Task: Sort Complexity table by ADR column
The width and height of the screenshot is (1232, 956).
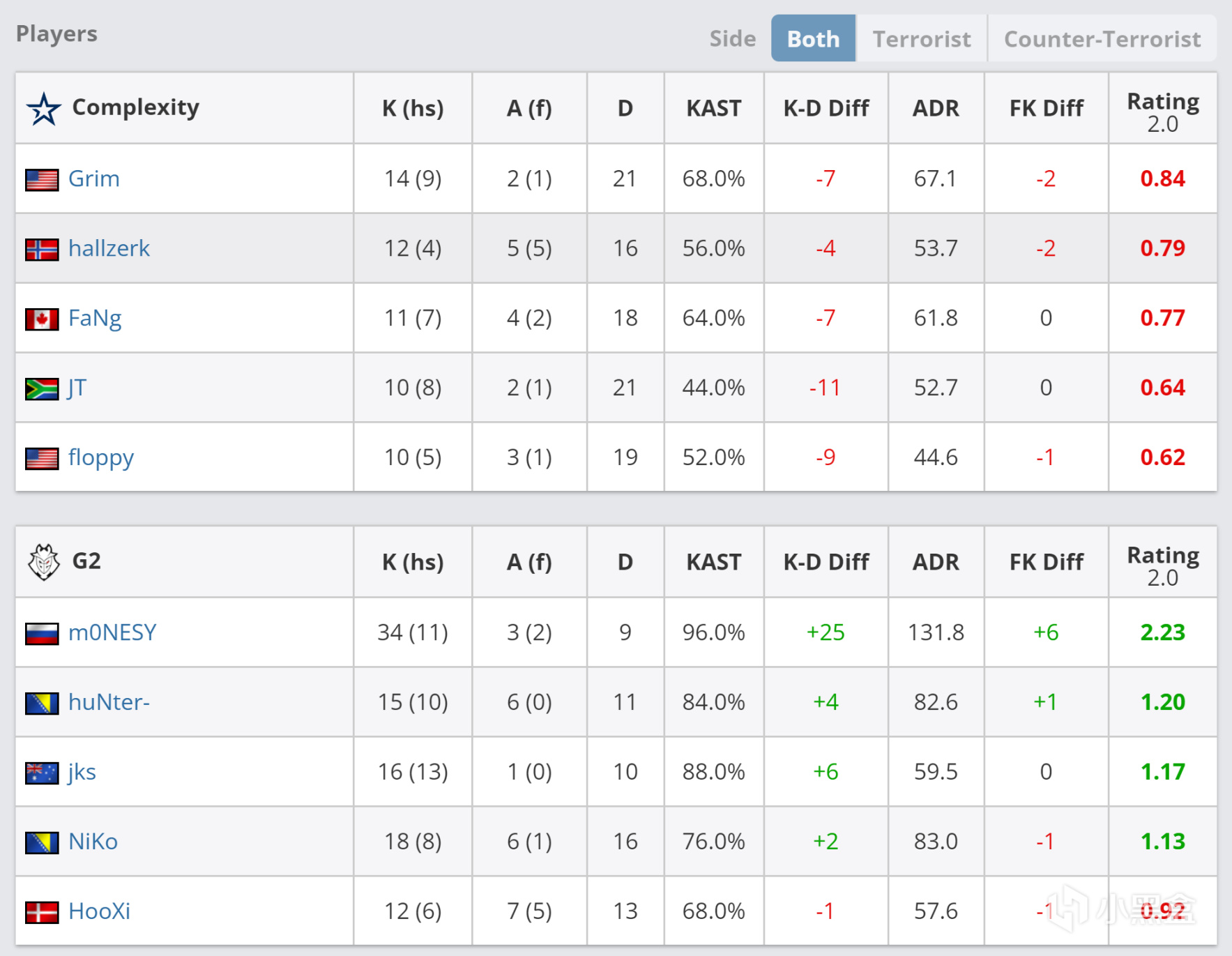Action: pos(936,108)
